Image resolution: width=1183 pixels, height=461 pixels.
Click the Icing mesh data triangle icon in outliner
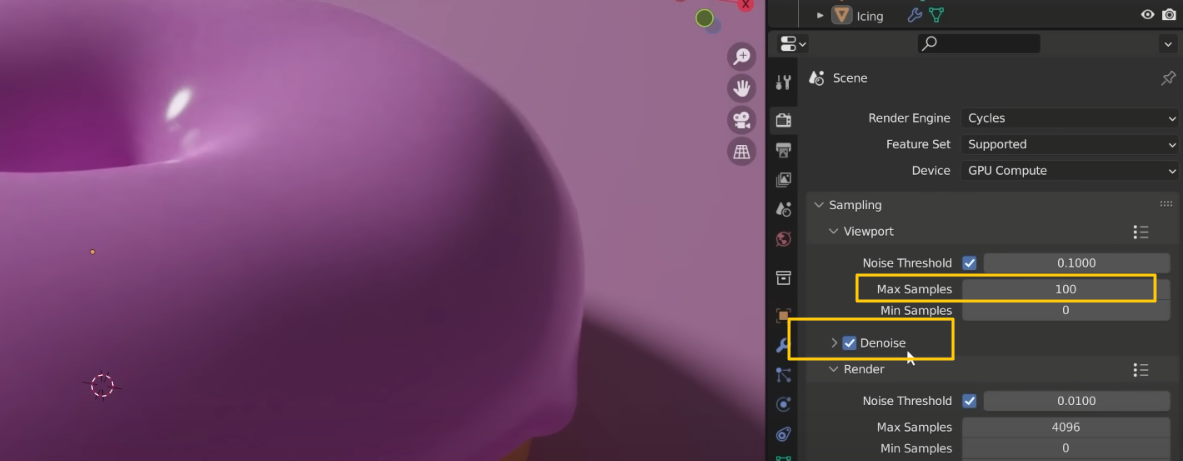point(936,15)
